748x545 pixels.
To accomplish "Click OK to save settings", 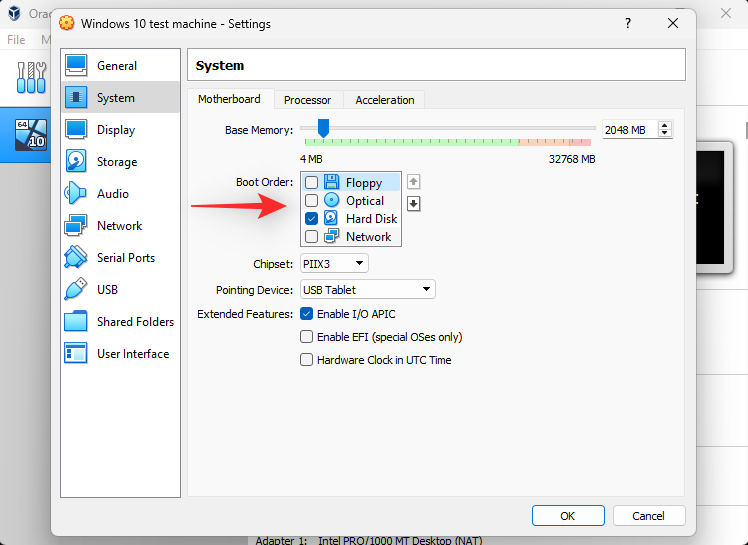I will pos(568,515).
